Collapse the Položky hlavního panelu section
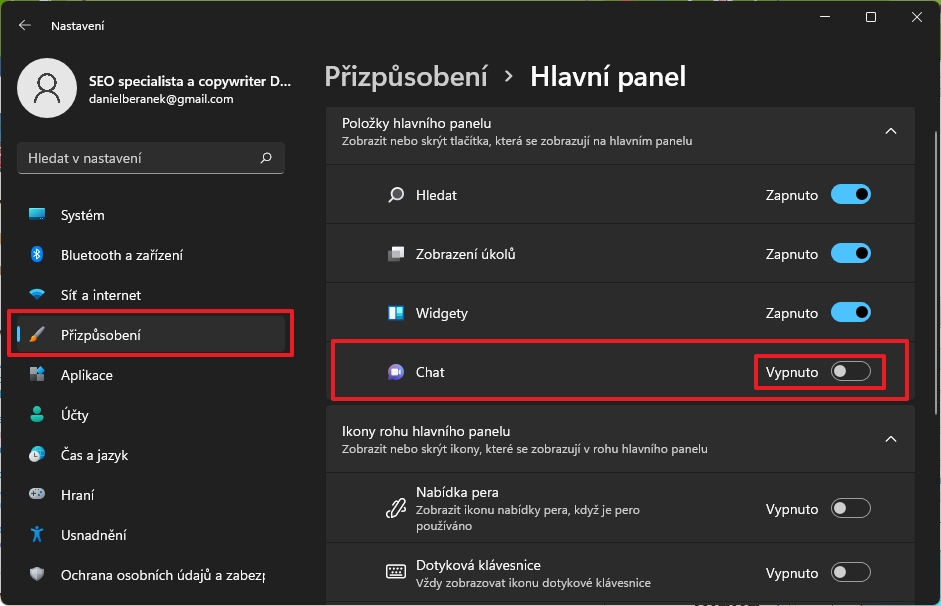The height and width of the screenshot is (606, 941). tap(891, 131)
